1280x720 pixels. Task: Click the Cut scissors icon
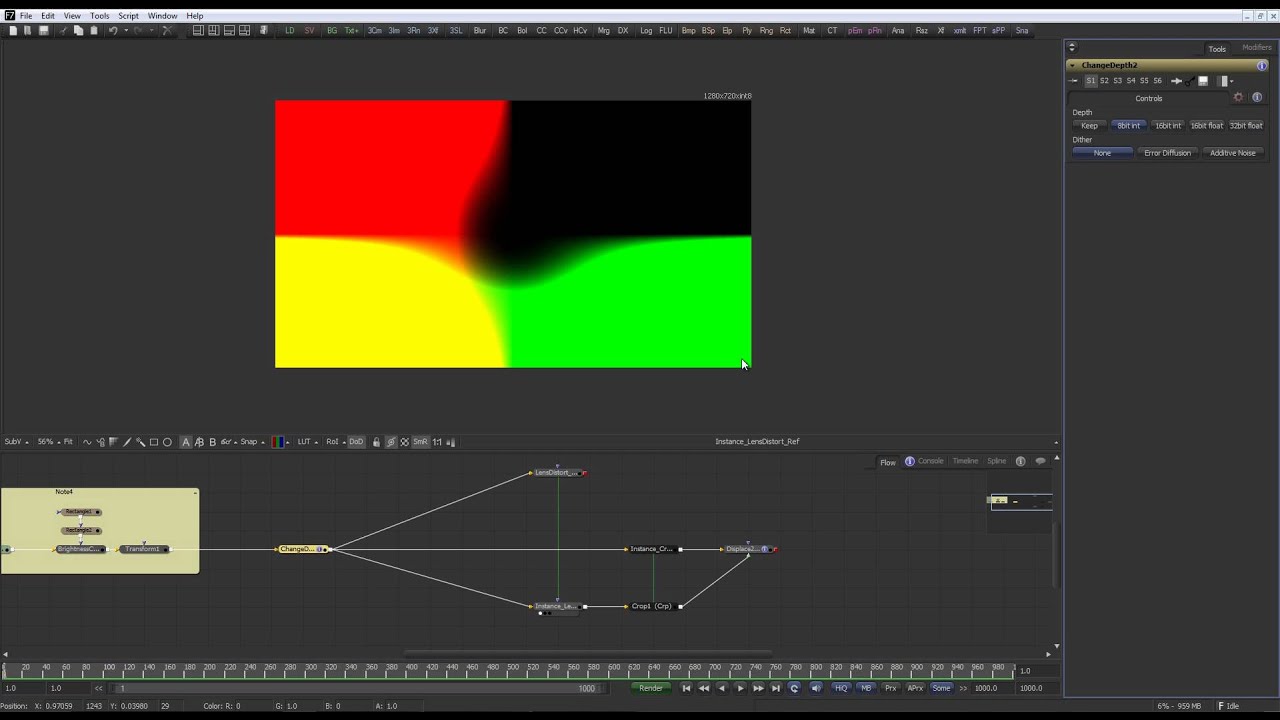point(63,31)
